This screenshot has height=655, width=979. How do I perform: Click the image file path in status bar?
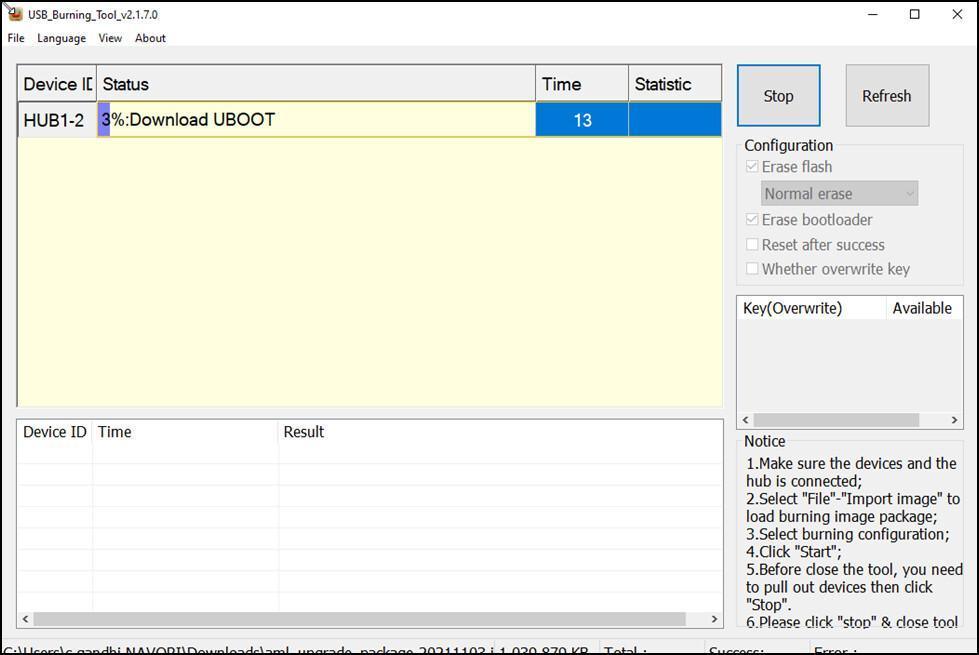tap(248, 650)
